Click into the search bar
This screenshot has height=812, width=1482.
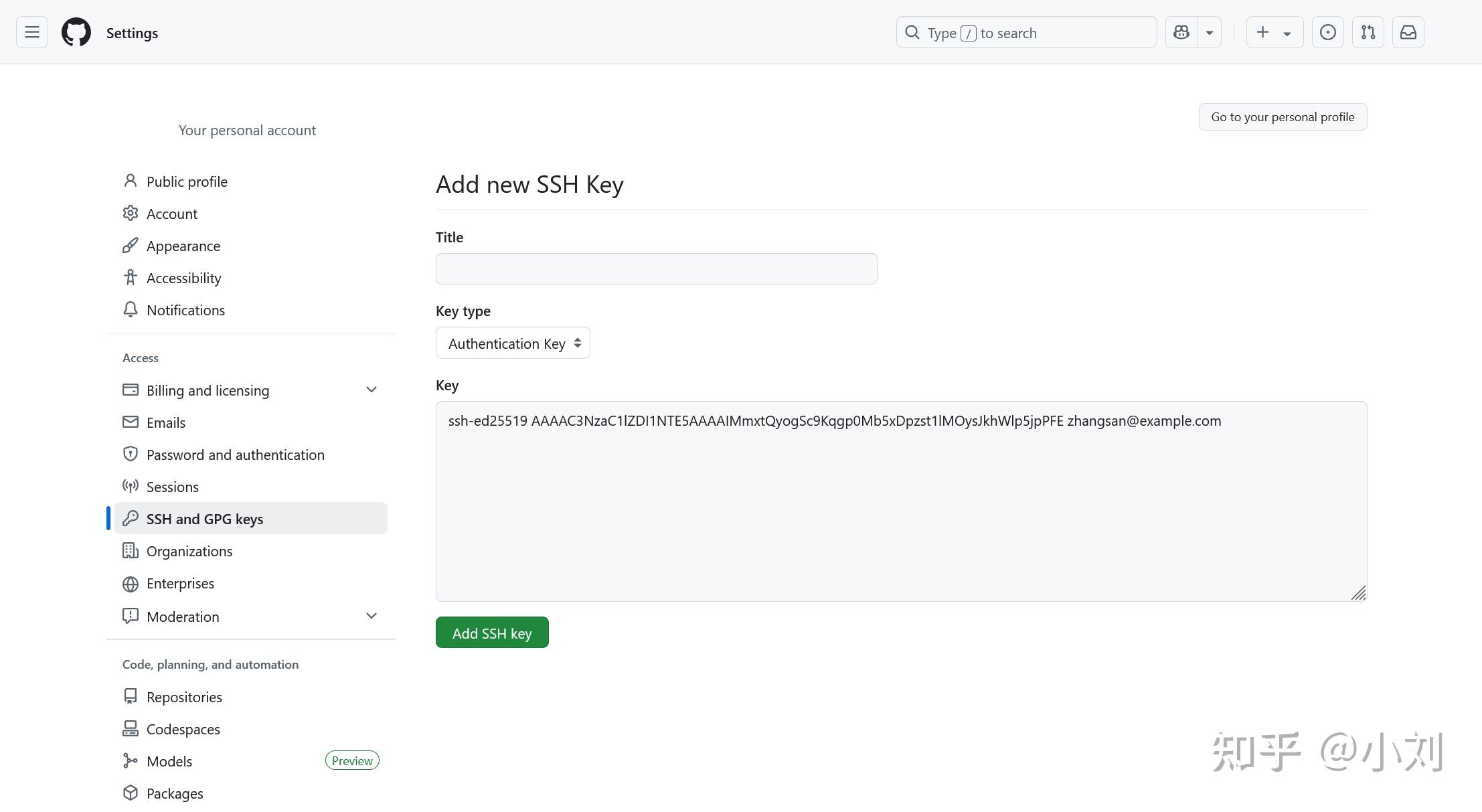pyautogui.click(x=1025, y=31)
